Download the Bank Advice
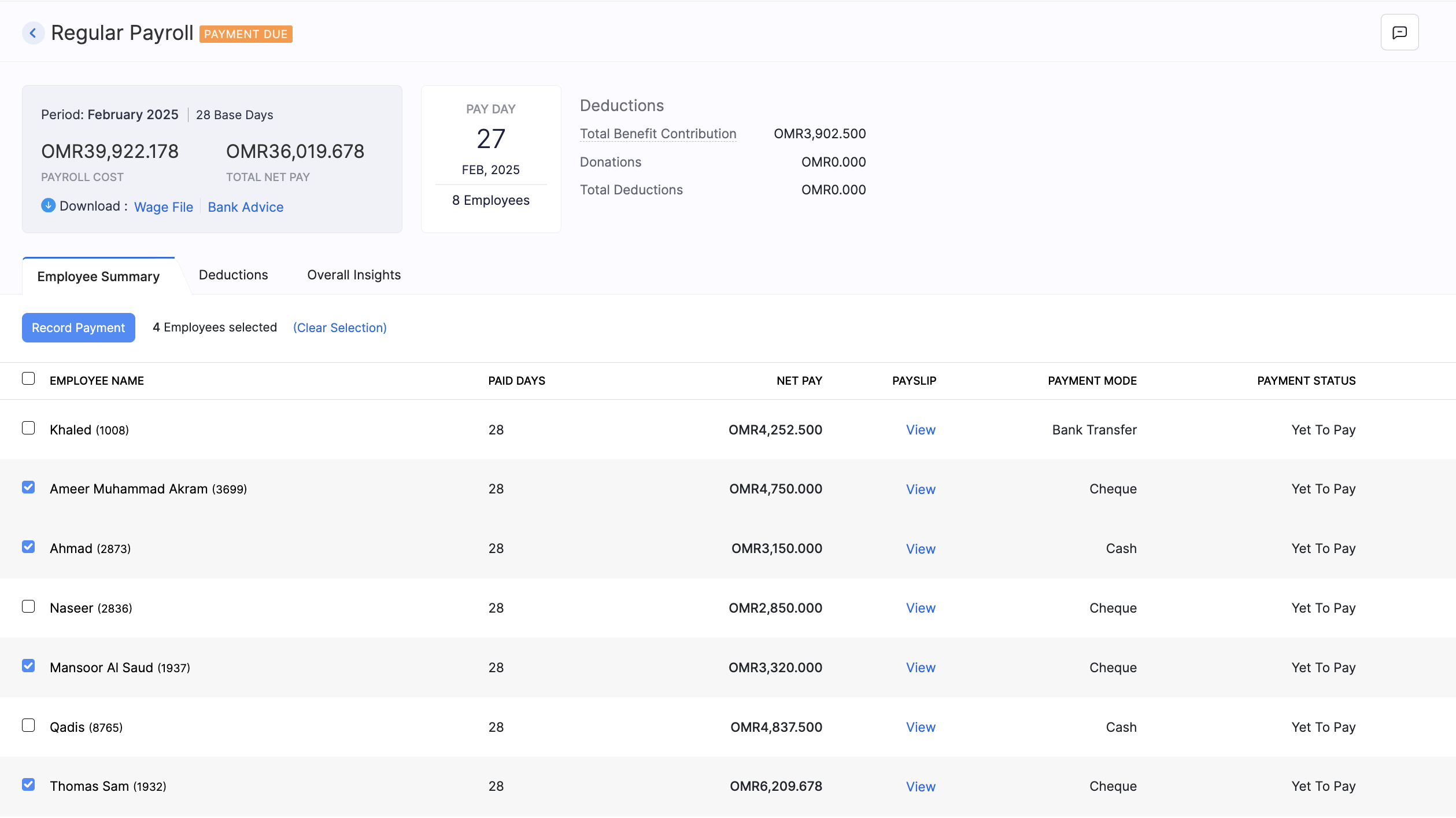 tap(245, 207)
